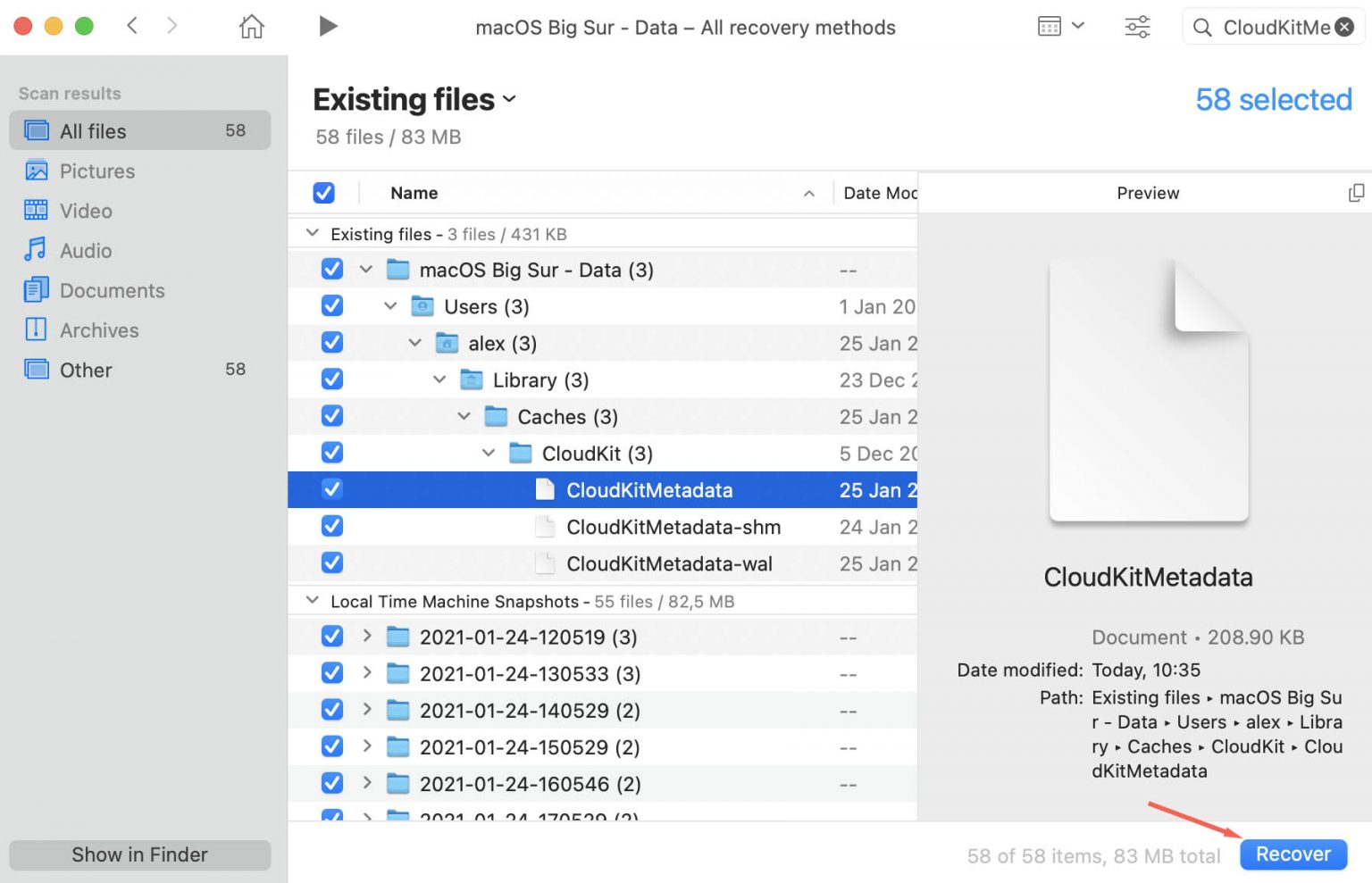The image size is (1372, 883).
Task: Open filter settings sliders icon
Action: pyautogui.click(x=1137, y=27)
